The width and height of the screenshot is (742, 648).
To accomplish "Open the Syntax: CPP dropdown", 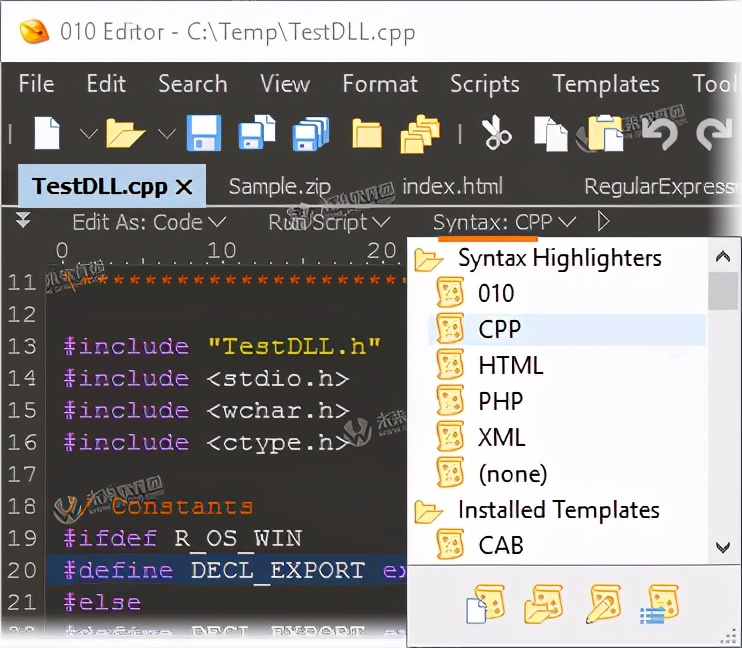I will coord(504,222).
